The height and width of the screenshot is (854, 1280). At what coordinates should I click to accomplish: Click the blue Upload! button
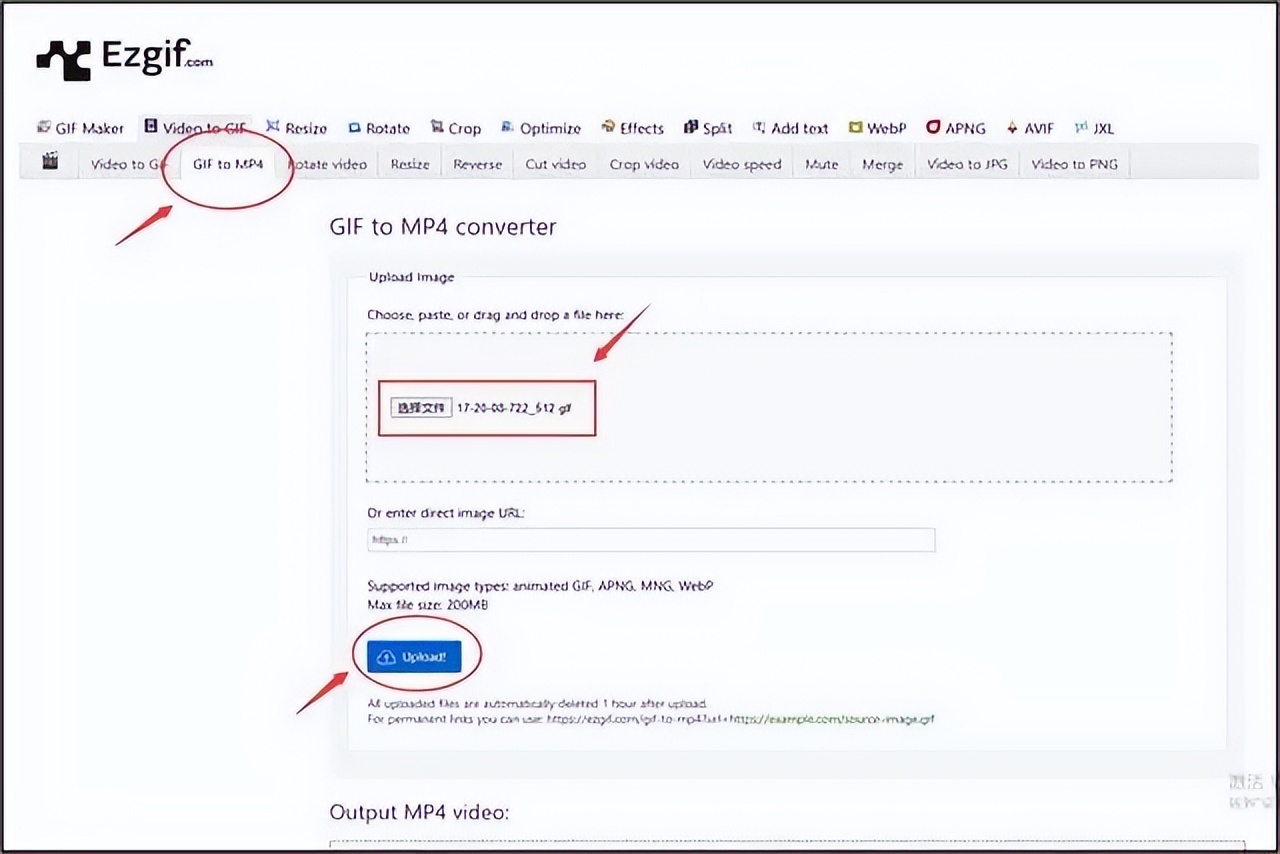pyautogui.click(x=414, y=657)
